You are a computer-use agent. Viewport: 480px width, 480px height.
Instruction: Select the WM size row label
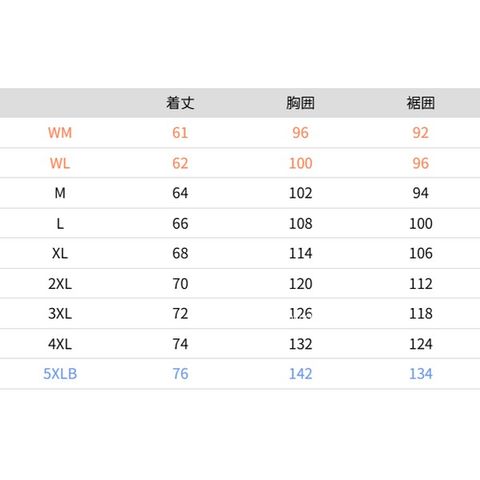click(x=60, y=133)
